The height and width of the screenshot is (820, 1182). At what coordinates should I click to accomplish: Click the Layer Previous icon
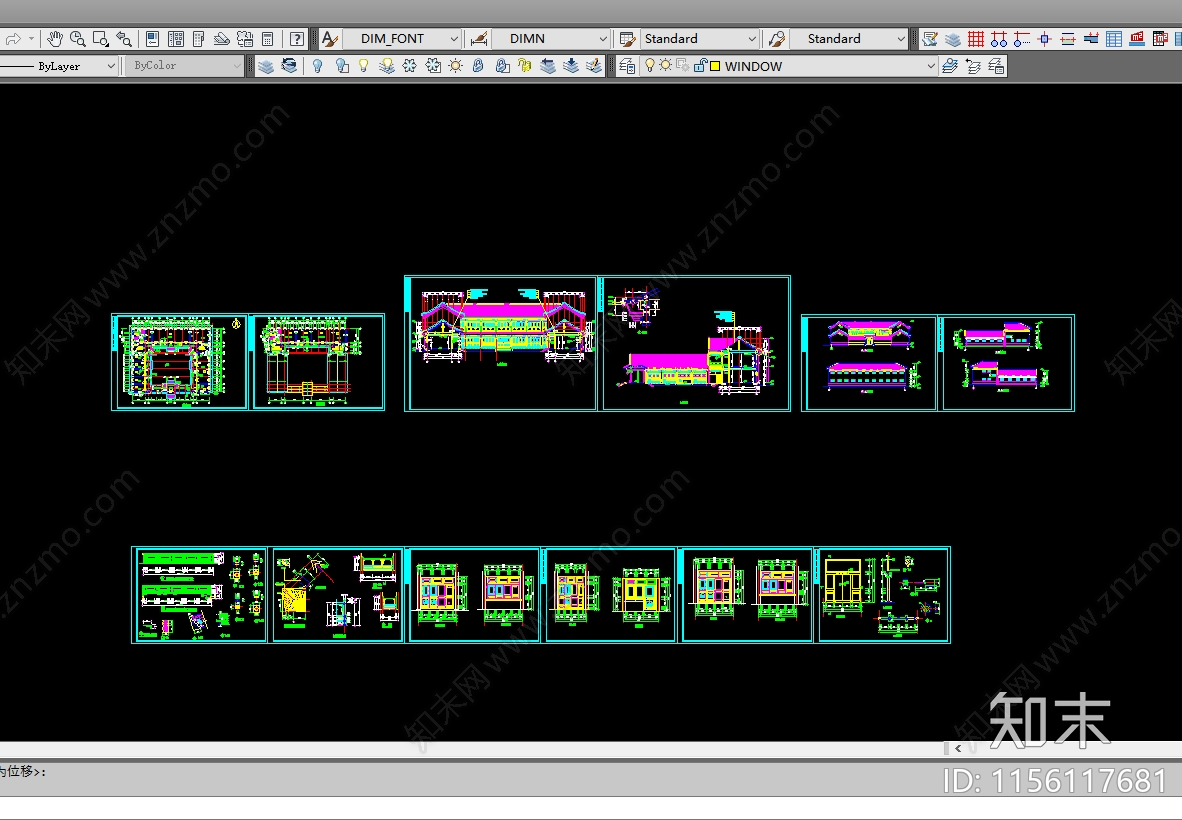(x=973, y=66)
